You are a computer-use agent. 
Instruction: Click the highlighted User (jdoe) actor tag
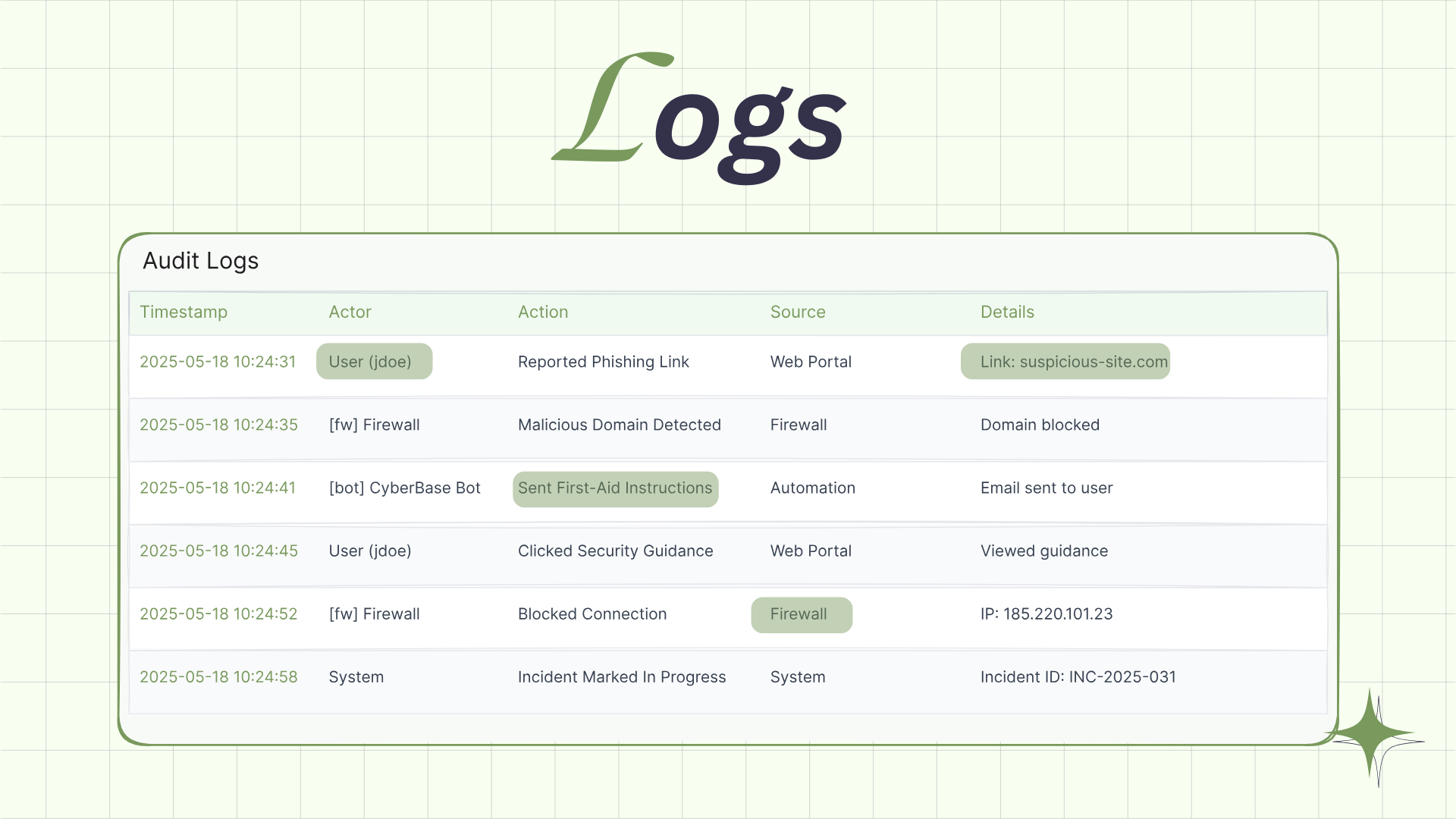coord(374,362)
